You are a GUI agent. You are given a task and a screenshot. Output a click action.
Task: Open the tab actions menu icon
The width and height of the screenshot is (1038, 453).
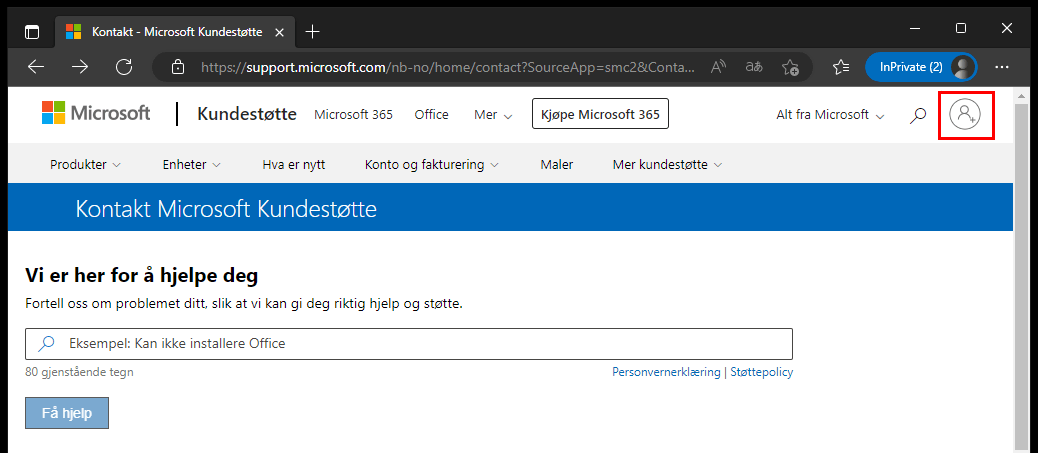pyautogui.click(x=32, y=32)
